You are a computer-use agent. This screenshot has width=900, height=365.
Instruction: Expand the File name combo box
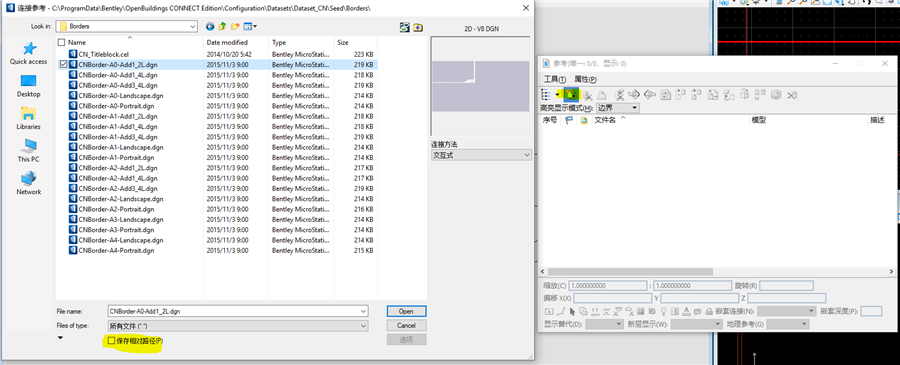[363, 311]
